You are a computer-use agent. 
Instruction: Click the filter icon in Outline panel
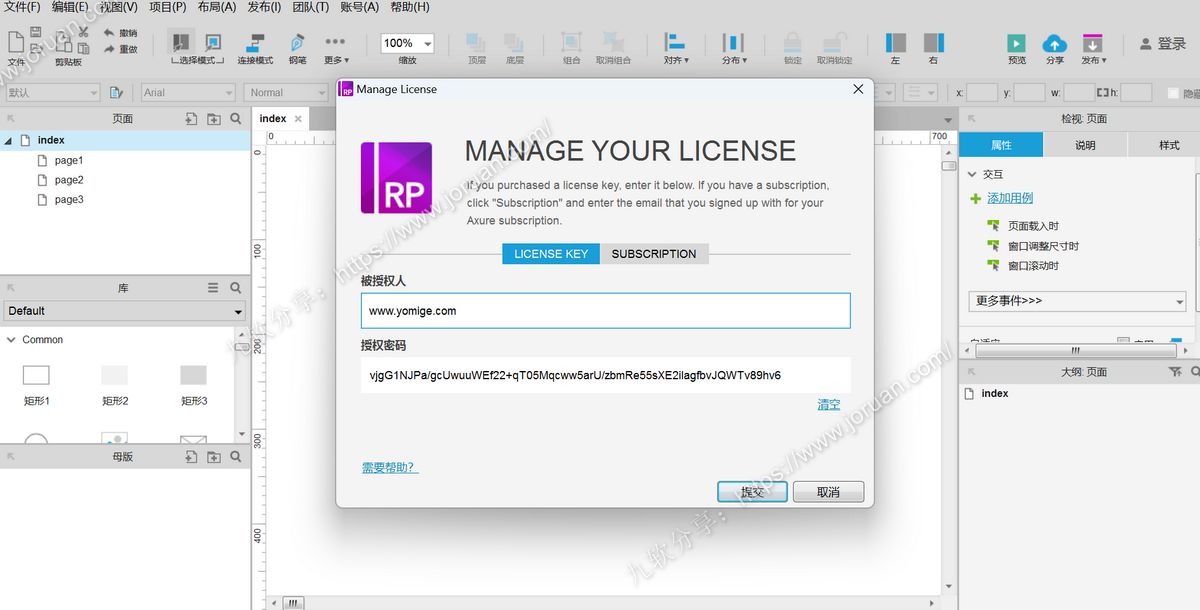click(x=1175, y=372)
